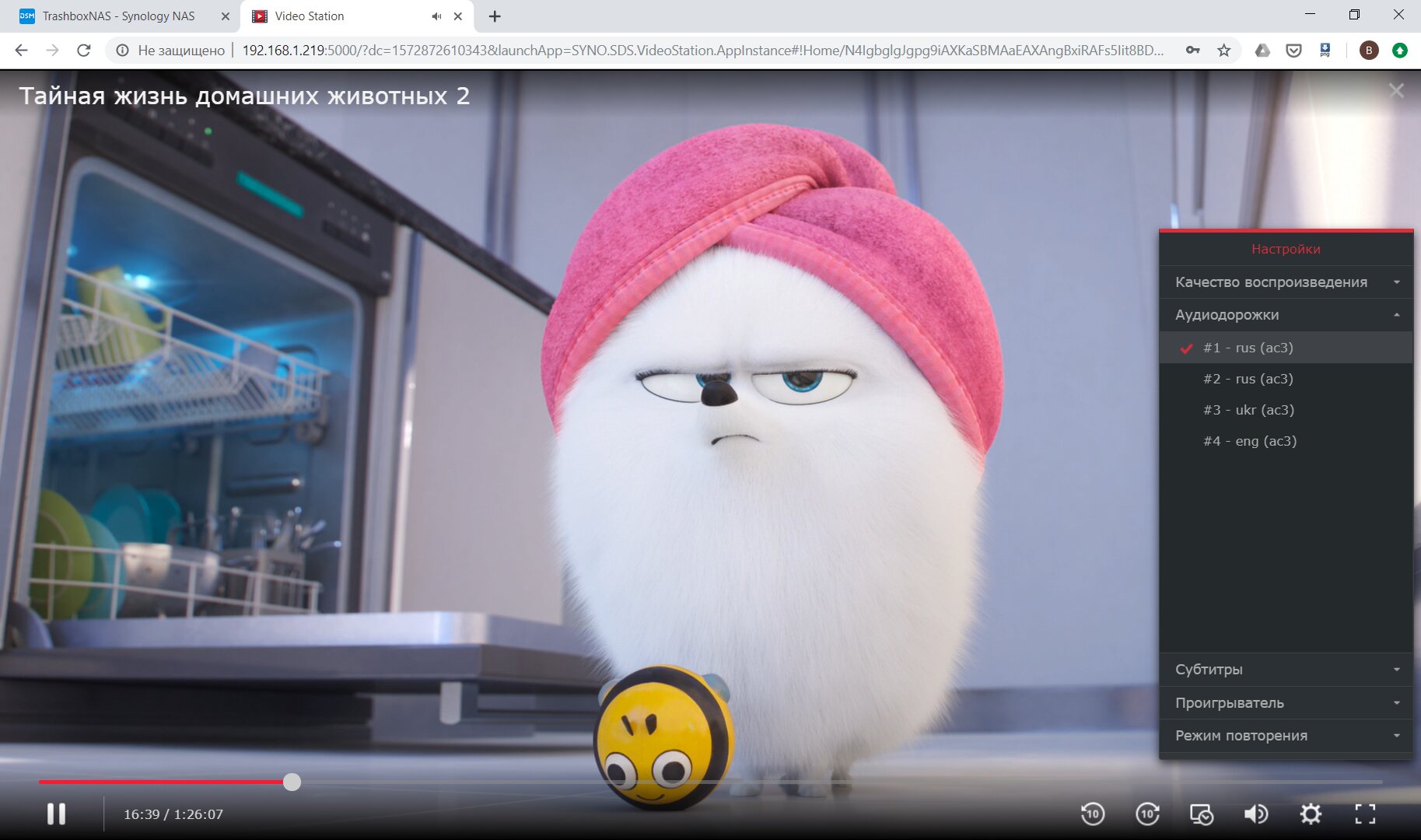The height and width of the screenshot is (840, 1421).
Task: Enter fullscreen mode
Action: tap(1365, 814)
